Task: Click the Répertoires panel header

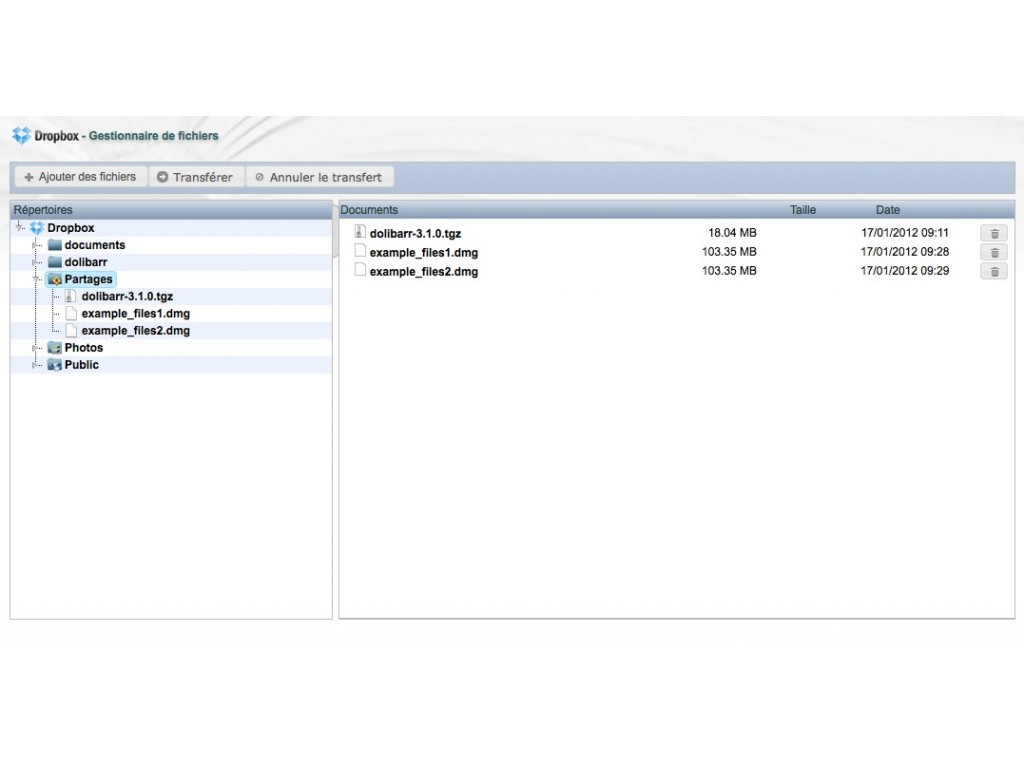Action: coord(171,210)
